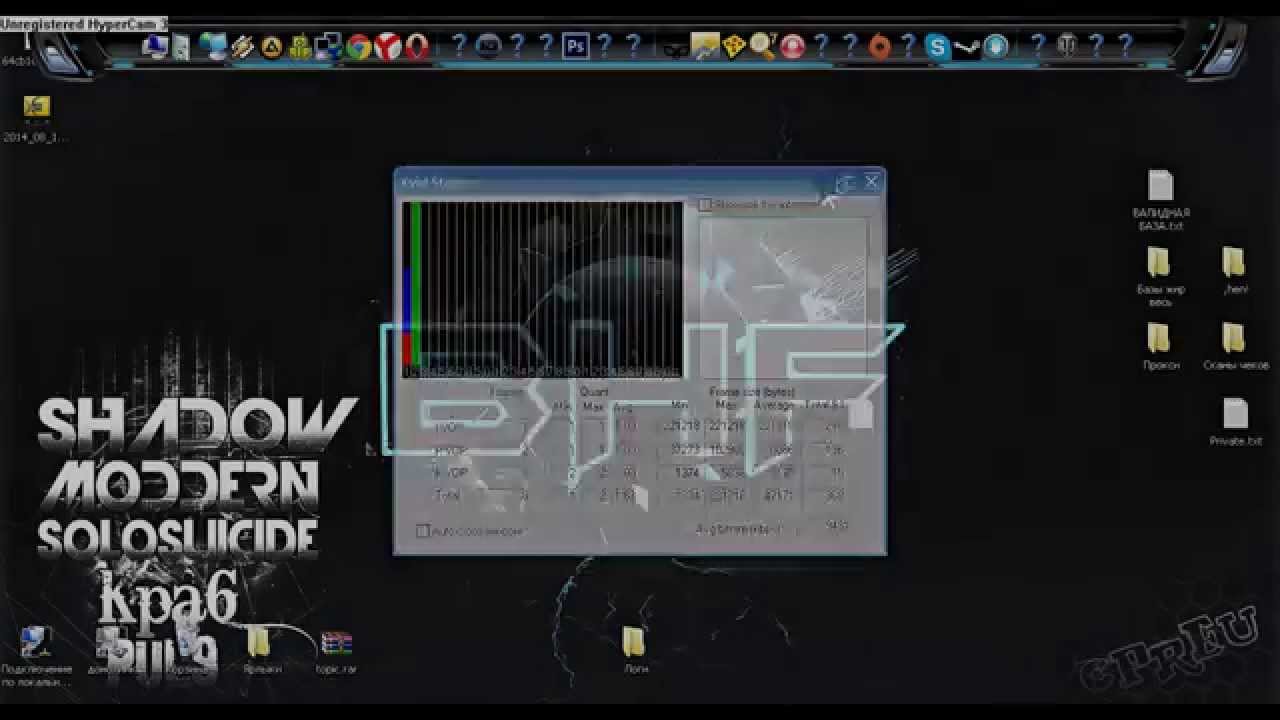Viewport: 1280px width, 720px height.
Task: Launch Opera browser from the dock
Action: pos(417,46)
